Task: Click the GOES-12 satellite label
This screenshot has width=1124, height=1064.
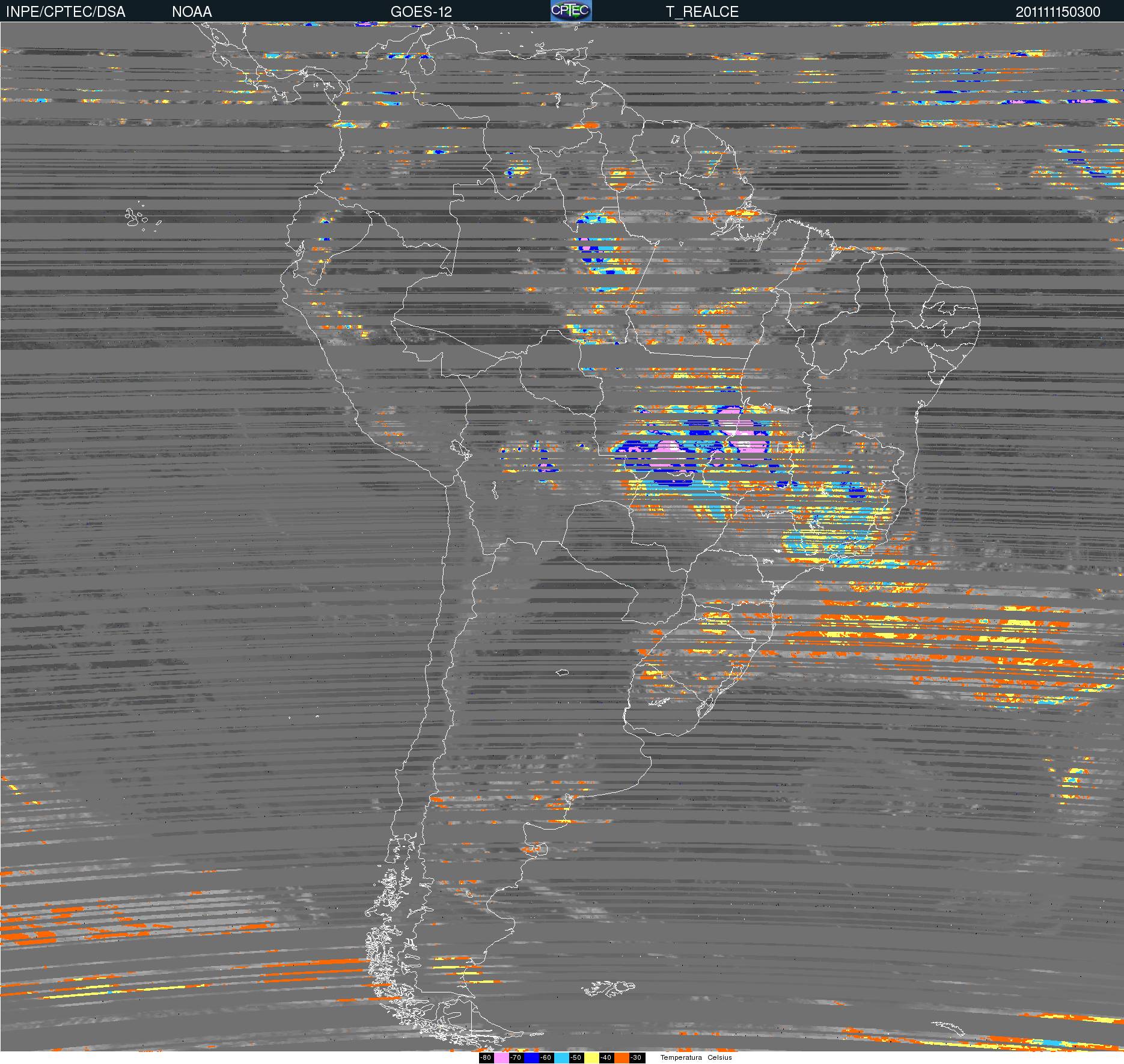Action: [x=421, y=12]
